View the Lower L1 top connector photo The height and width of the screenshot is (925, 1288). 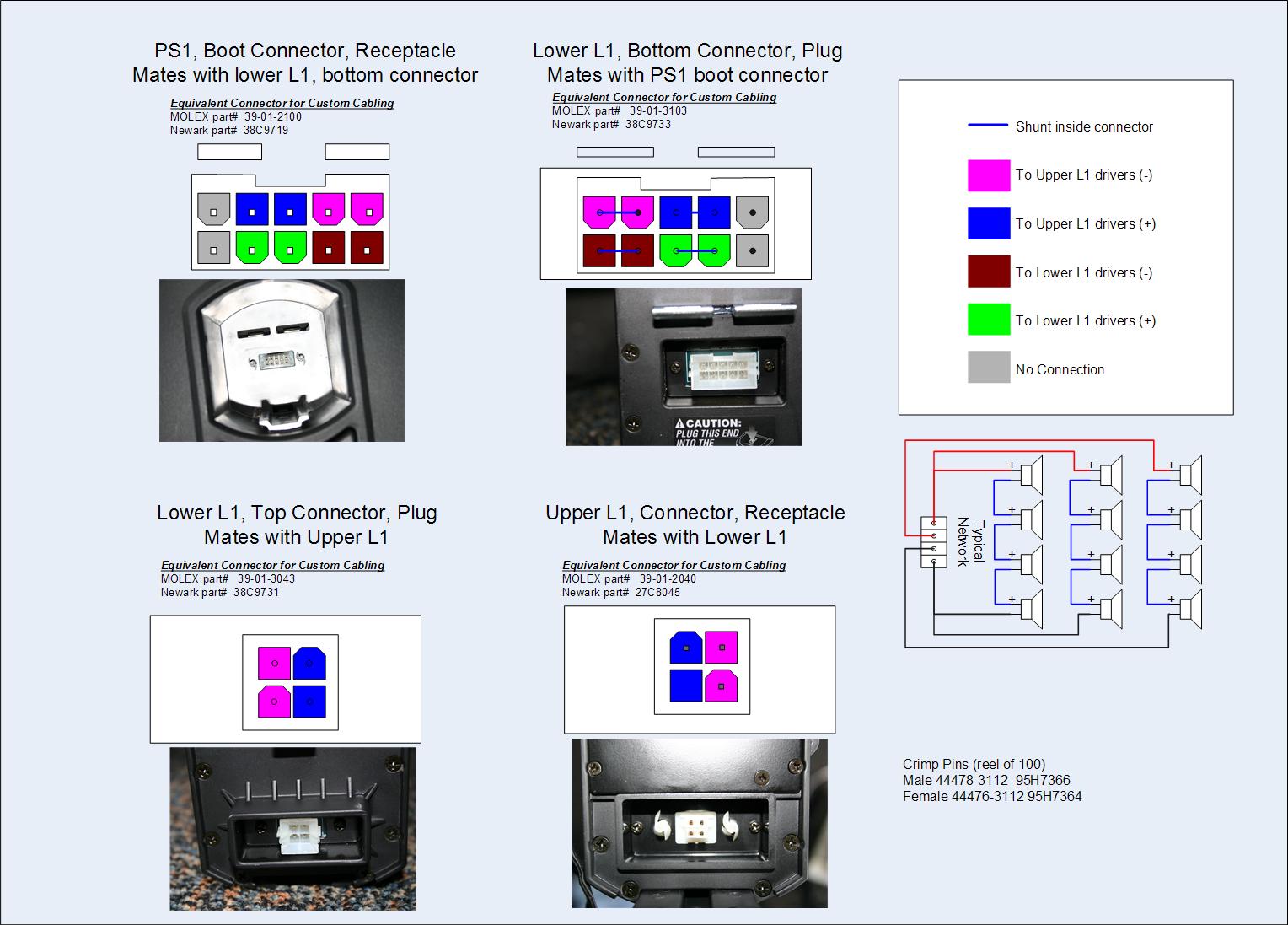pos(292,828)
